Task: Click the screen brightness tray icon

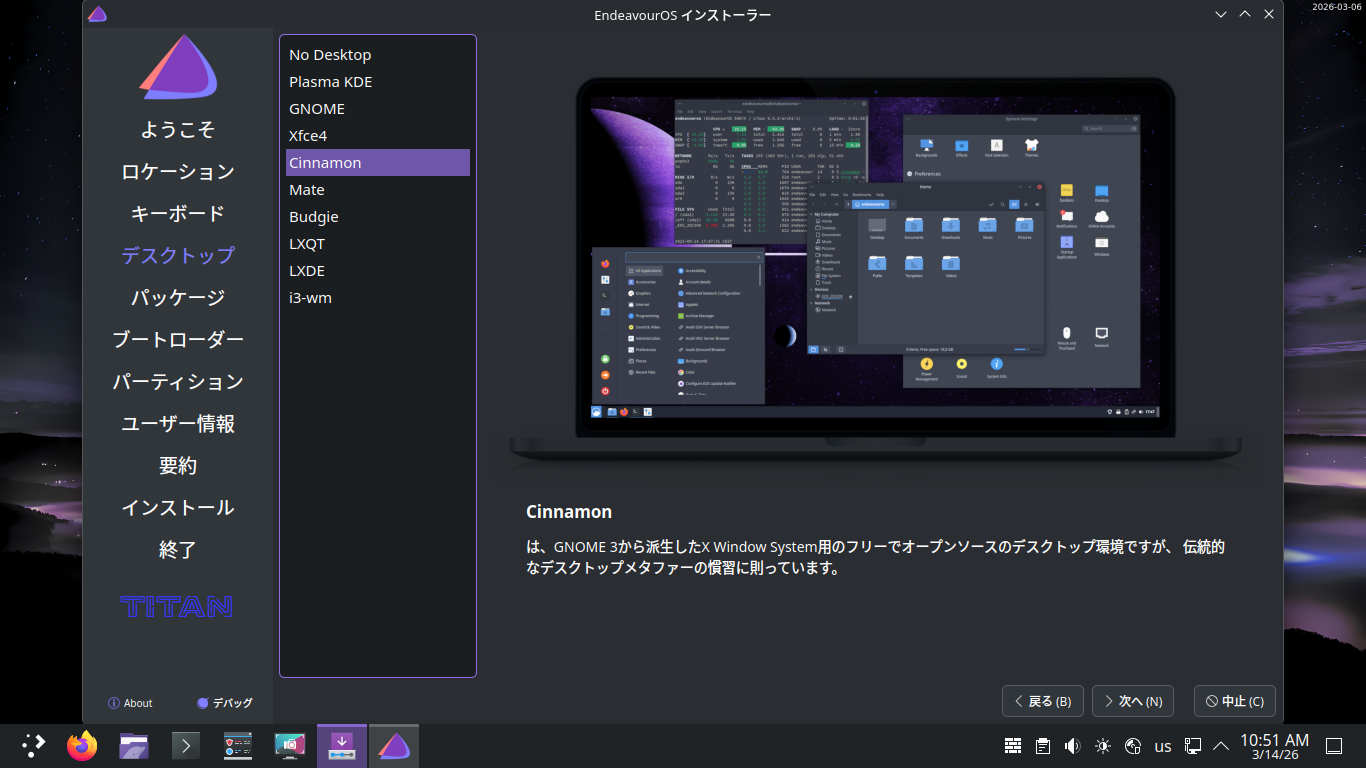Action: pyautogui.click(x=1103, y=746)
